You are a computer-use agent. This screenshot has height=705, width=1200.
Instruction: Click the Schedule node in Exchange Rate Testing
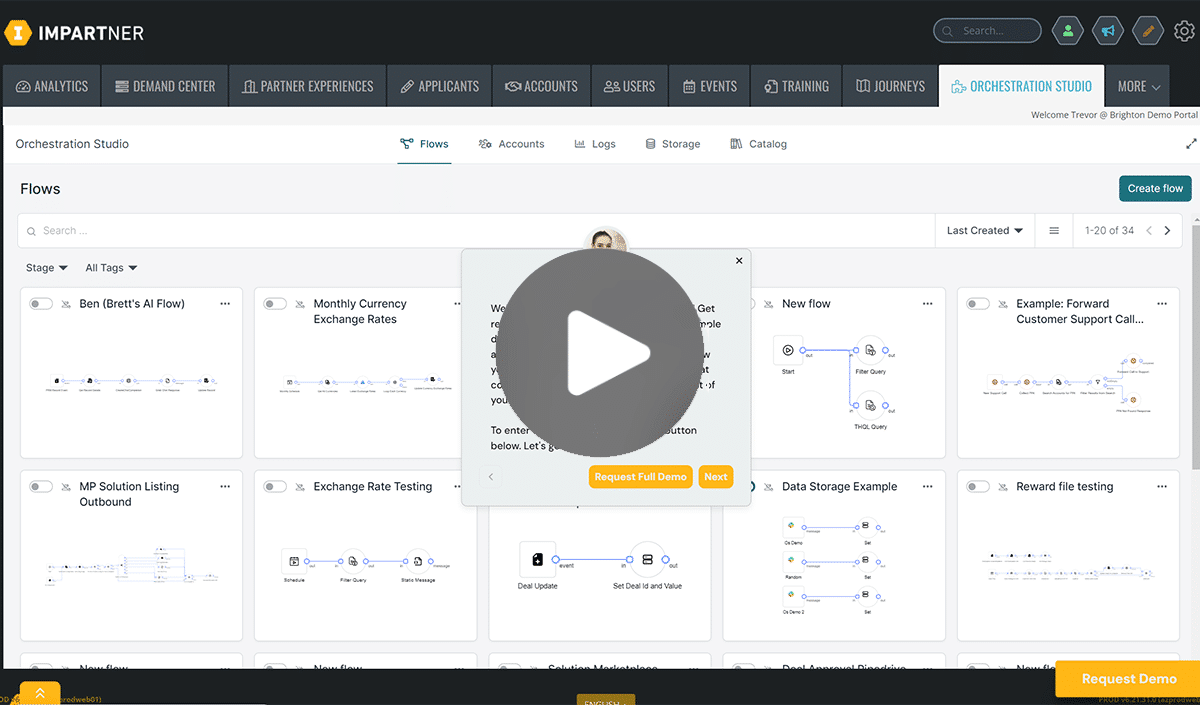coord(292,561)
